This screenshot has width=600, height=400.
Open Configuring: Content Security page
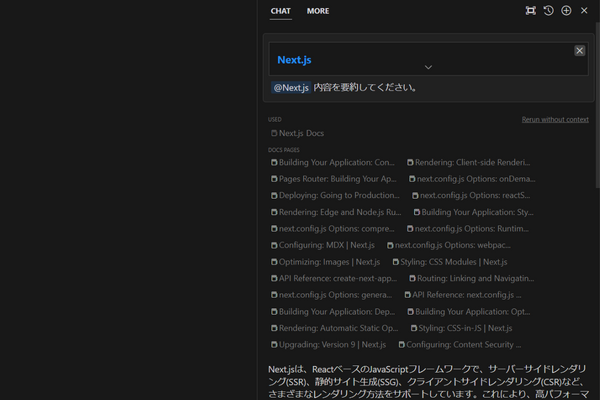[460, 344]
